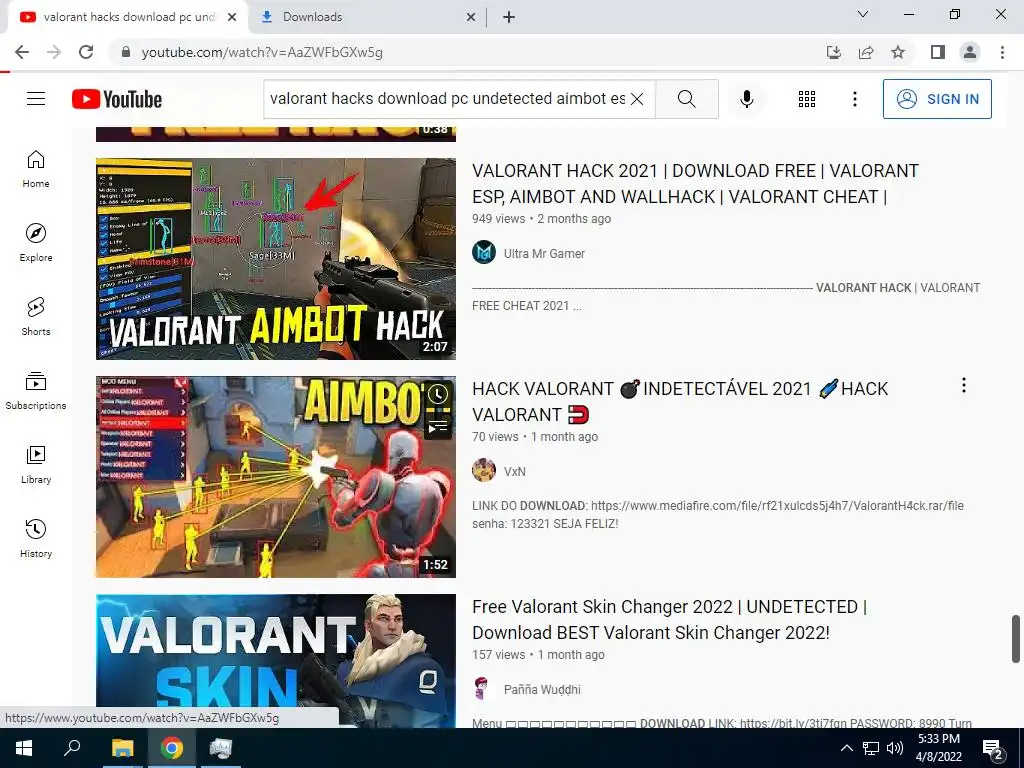
Task: Open a new browser tab
Action: [509, 17]
